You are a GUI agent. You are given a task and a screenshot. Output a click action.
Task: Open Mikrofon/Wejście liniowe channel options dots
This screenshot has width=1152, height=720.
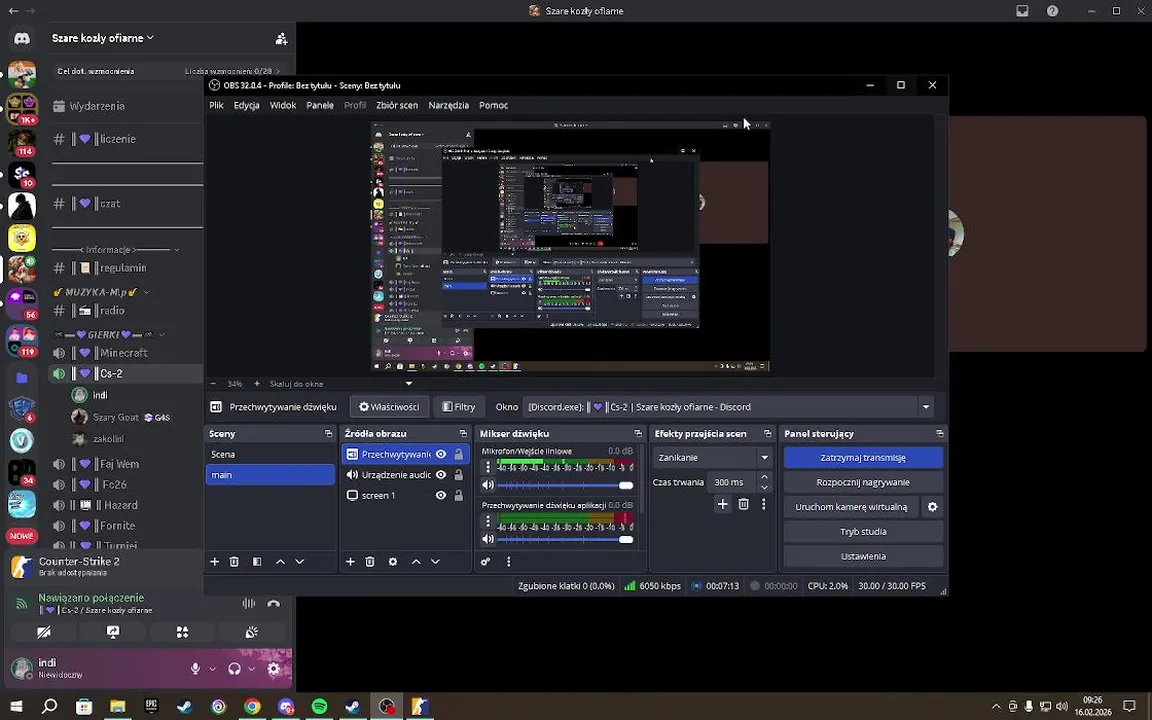(488, 467)
